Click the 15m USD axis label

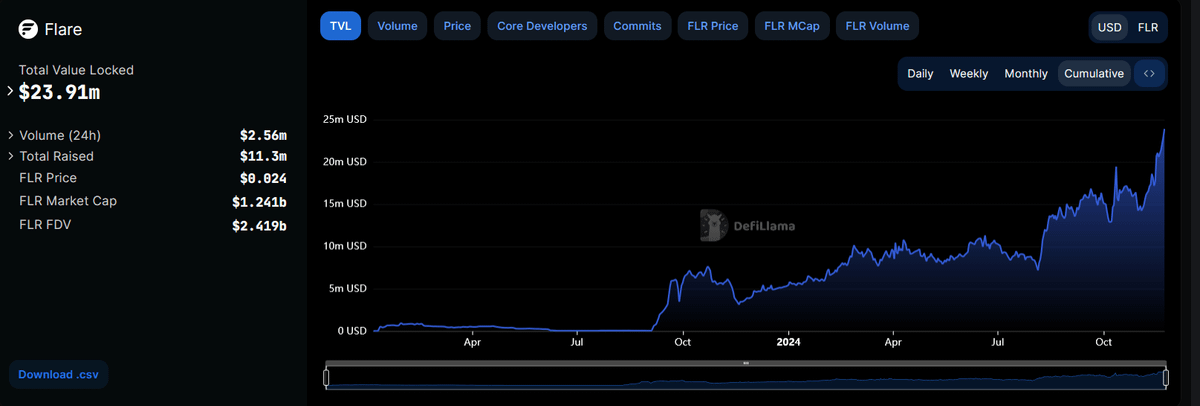343,203
